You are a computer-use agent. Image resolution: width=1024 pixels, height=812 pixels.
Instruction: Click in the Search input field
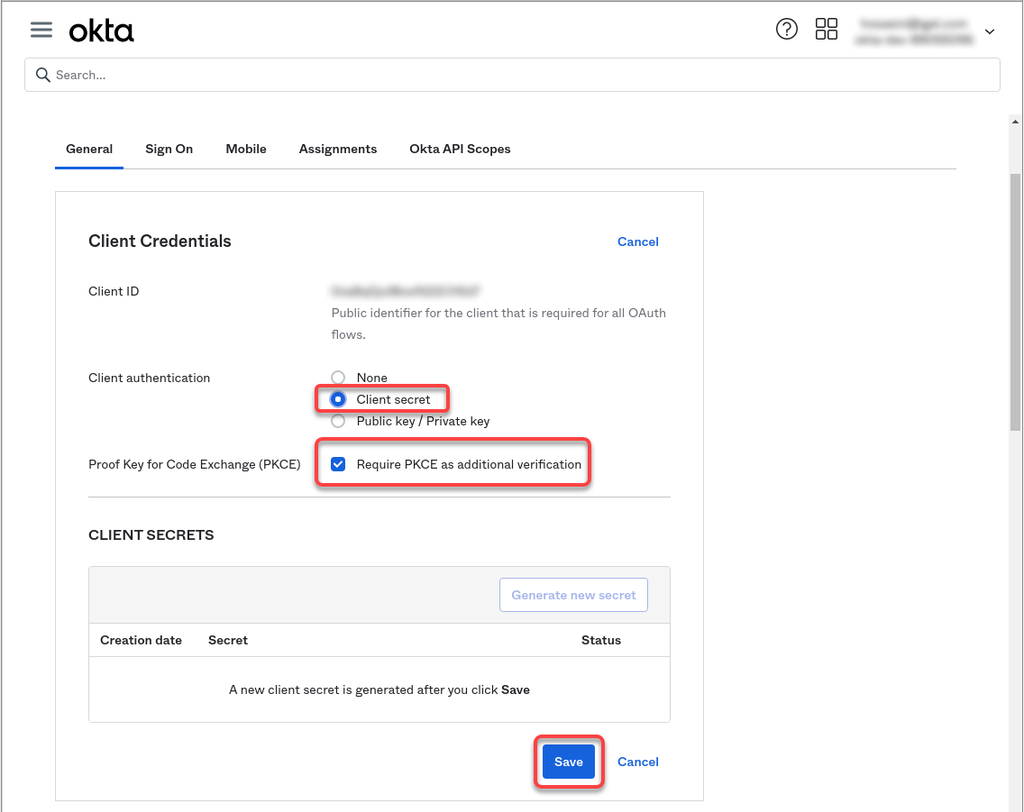point(520,75)
